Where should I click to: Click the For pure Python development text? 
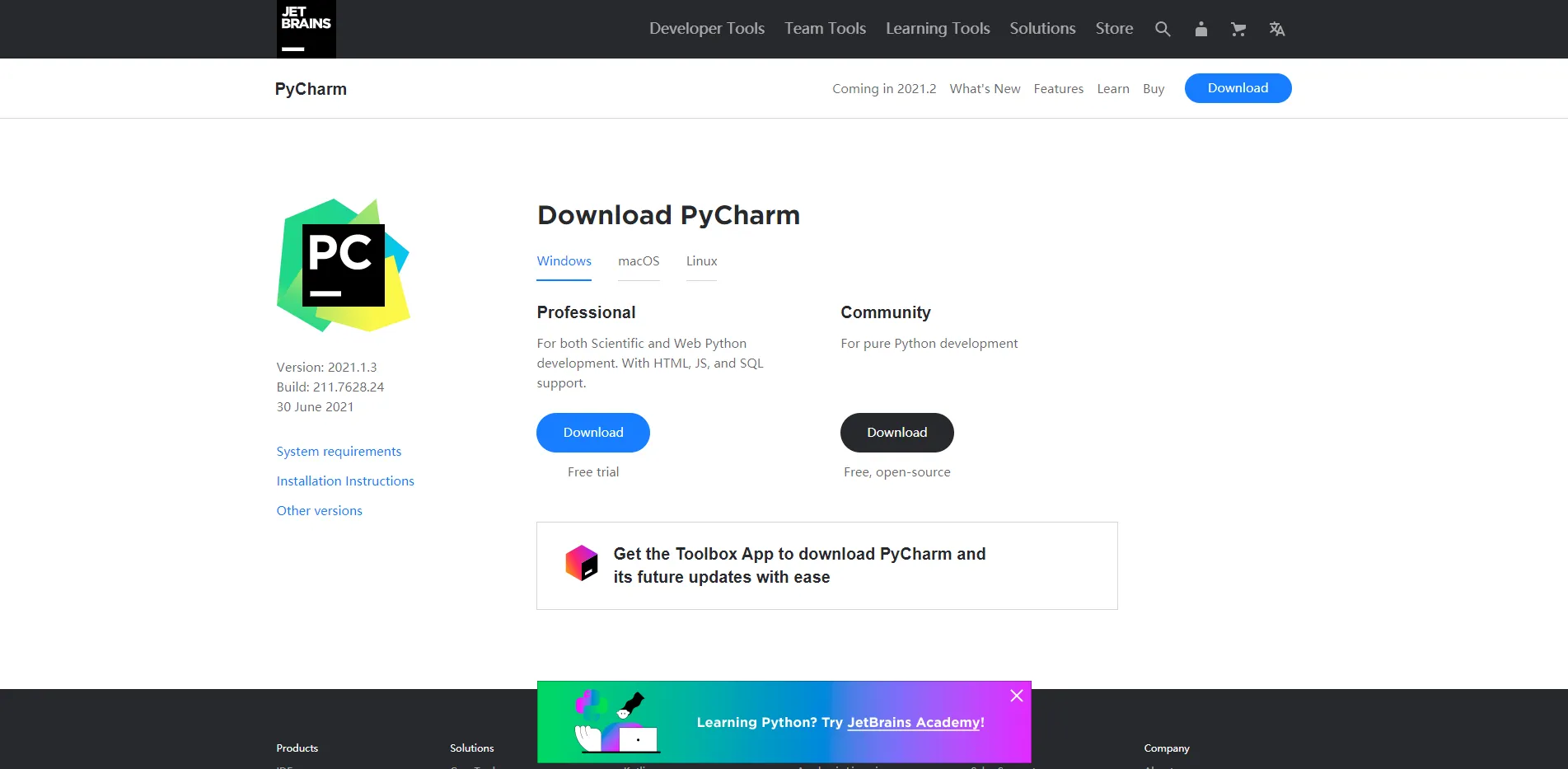[x=929, y=344]
